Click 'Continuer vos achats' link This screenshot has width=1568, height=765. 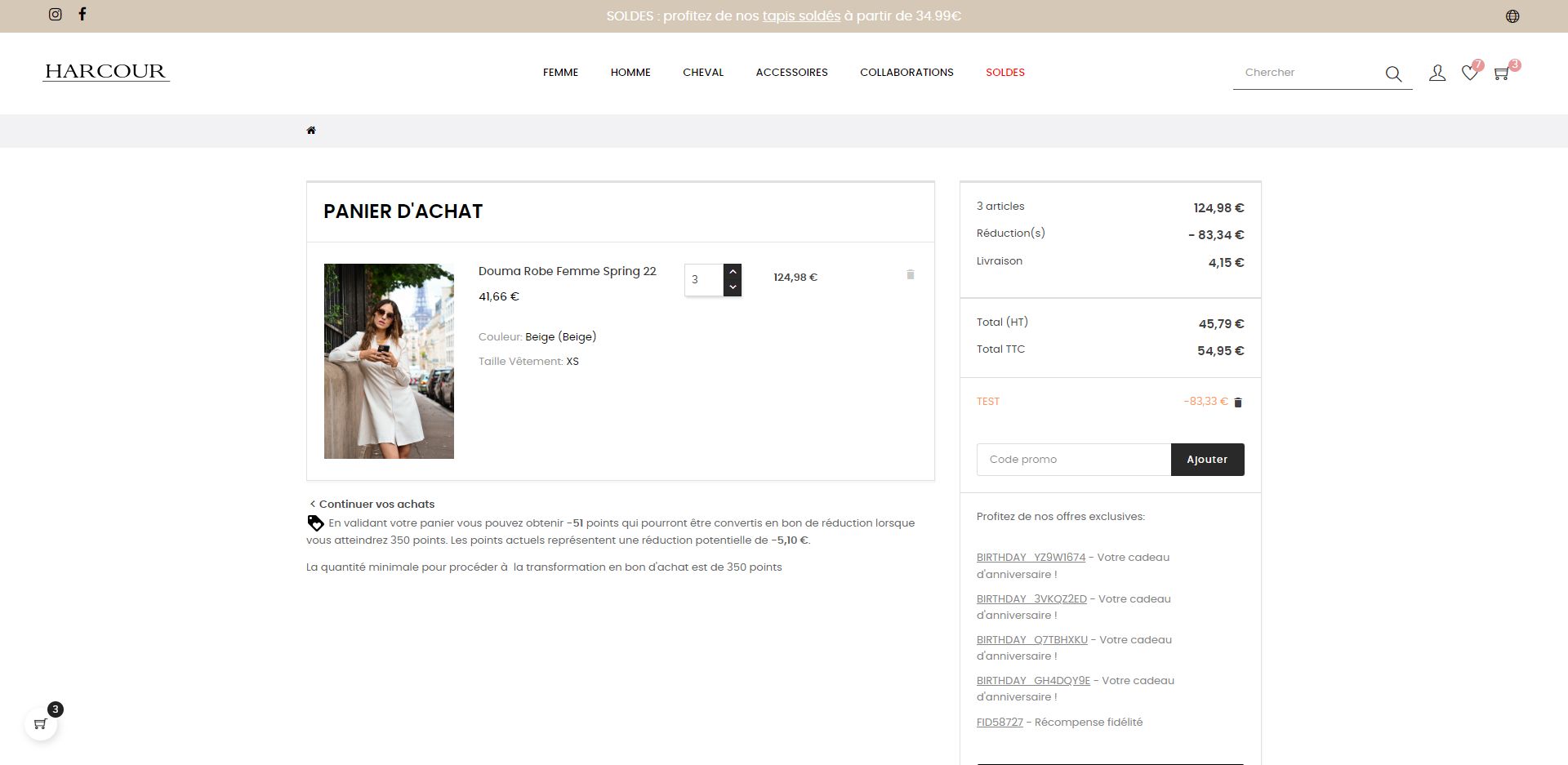pyautogui.click(x=372, y=505)
